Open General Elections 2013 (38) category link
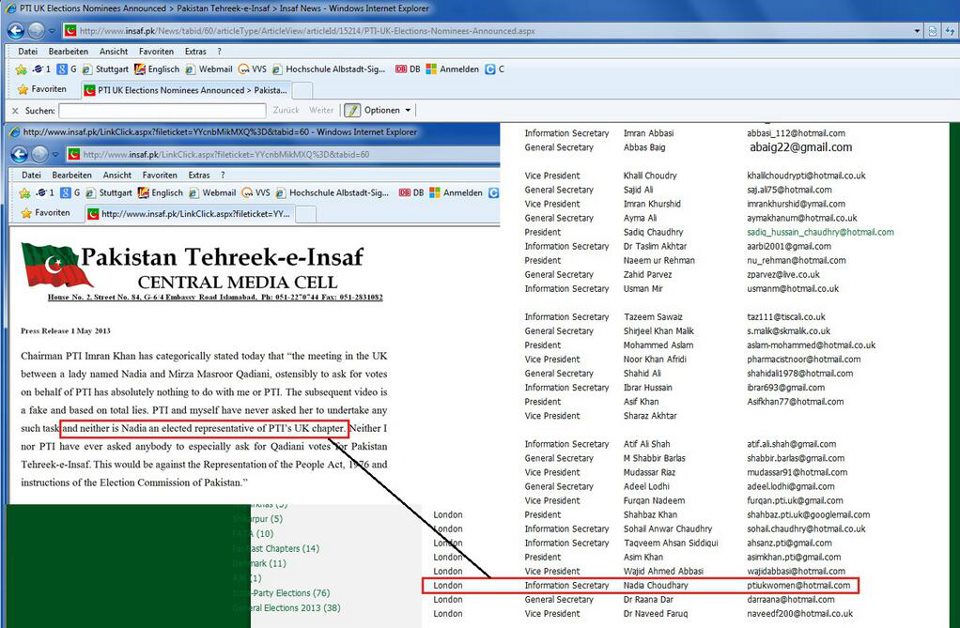Screen dimensions: 960x628 [287, 608]
